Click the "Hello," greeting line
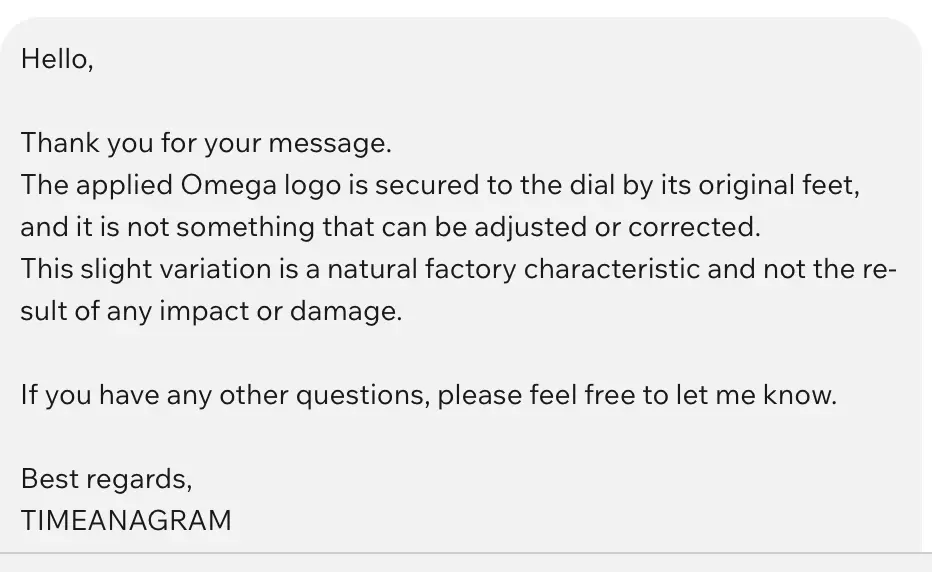This screenshot has width=932, height=572. click(x=57, y=60)
